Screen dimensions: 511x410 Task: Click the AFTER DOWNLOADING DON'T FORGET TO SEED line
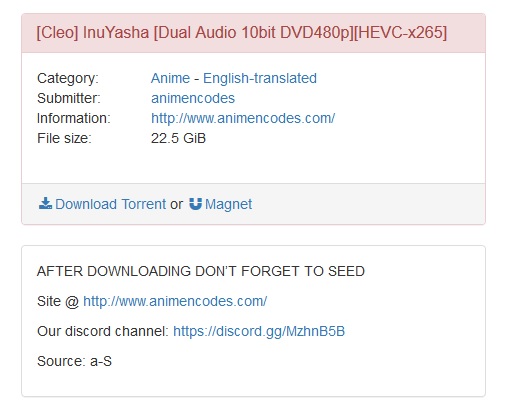pos(201,271)
